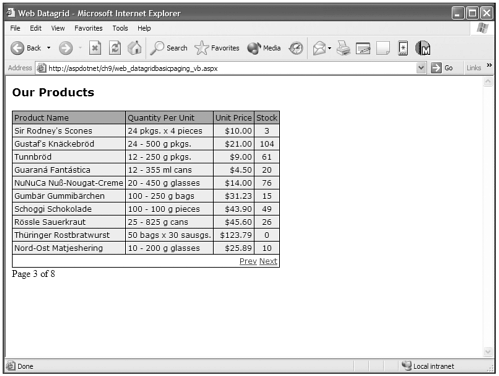Screen dimensions: 499x376
Task: Expand the address bar dropdown arrow
Action: [421, 68]
